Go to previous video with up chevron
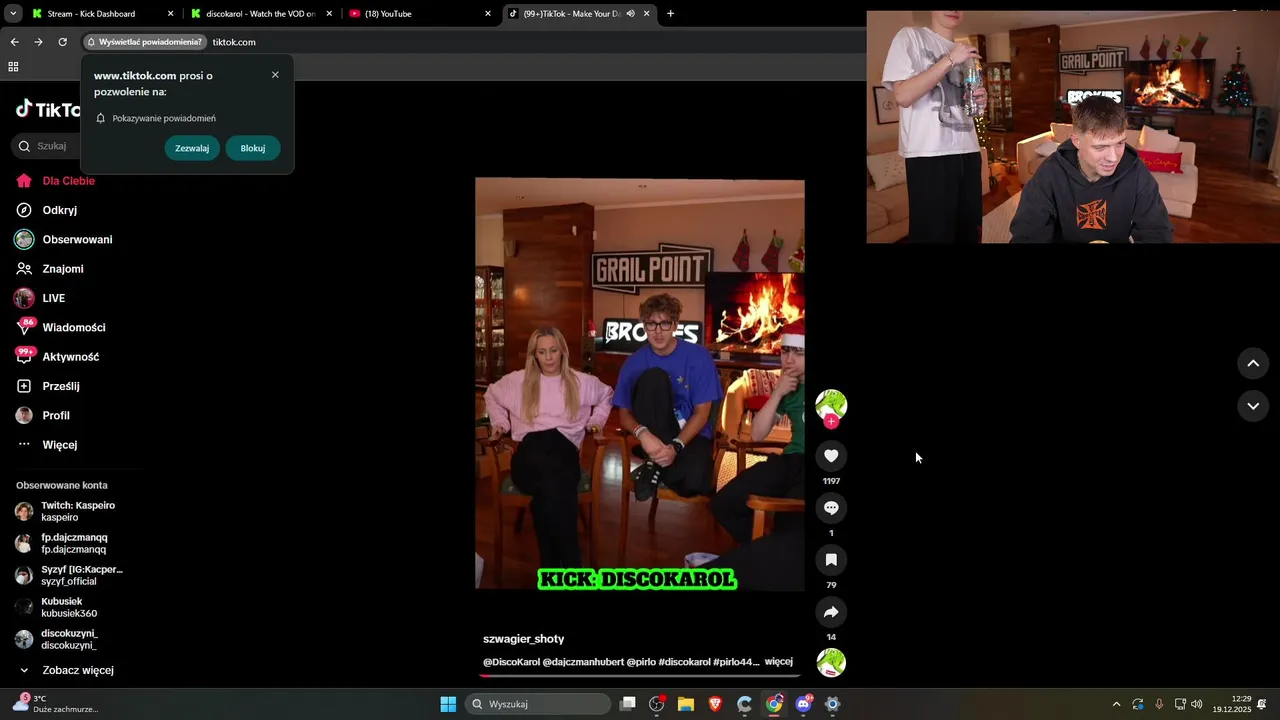Image resolution: width=1280 pixels, height=720 pixels. pos(1253,363)
